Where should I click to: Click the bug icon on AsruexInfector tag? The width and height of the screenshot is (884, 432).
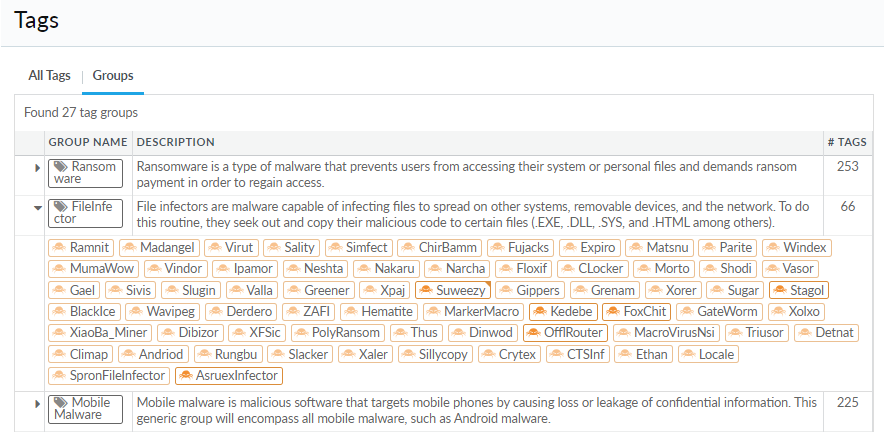(x=186, y=376)
